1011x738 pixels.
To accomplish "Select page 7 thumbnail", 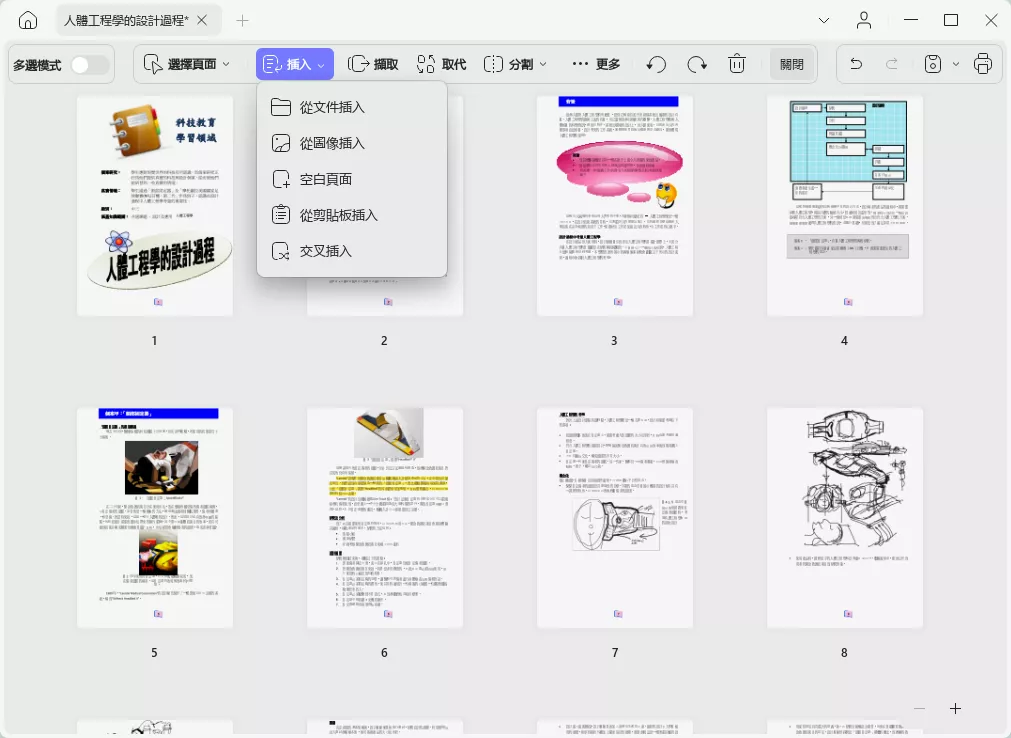I will click(x=615, y=518).
